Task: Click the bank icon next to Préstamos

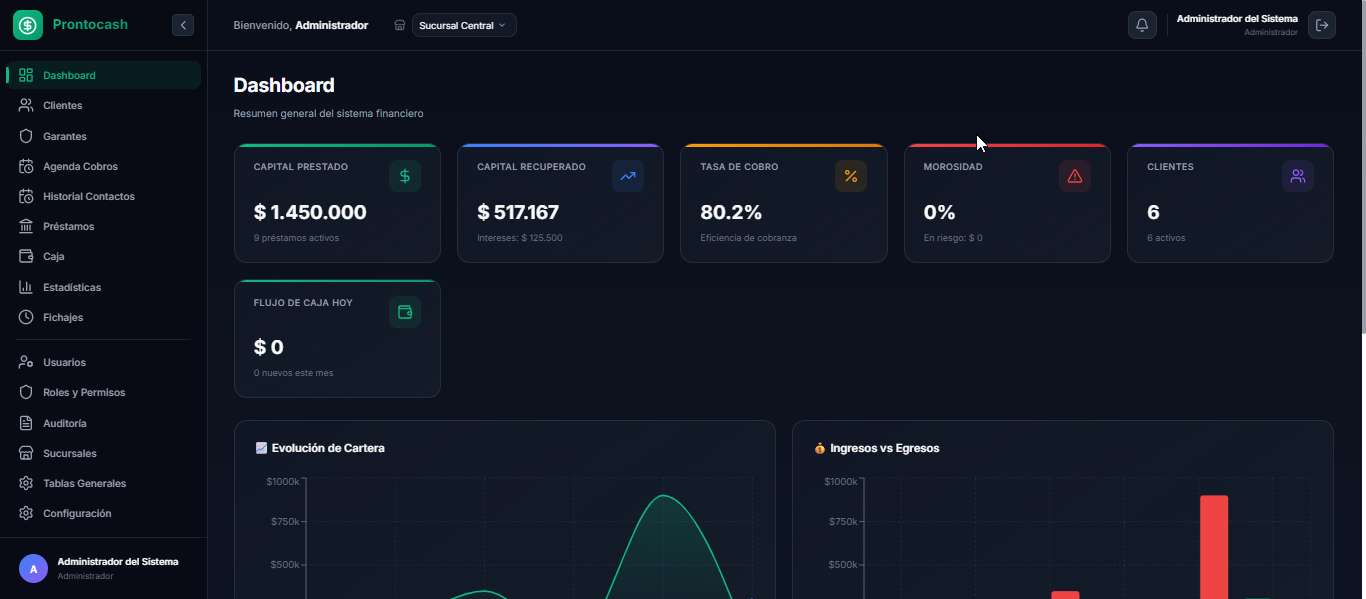Action: click(26, 226)
